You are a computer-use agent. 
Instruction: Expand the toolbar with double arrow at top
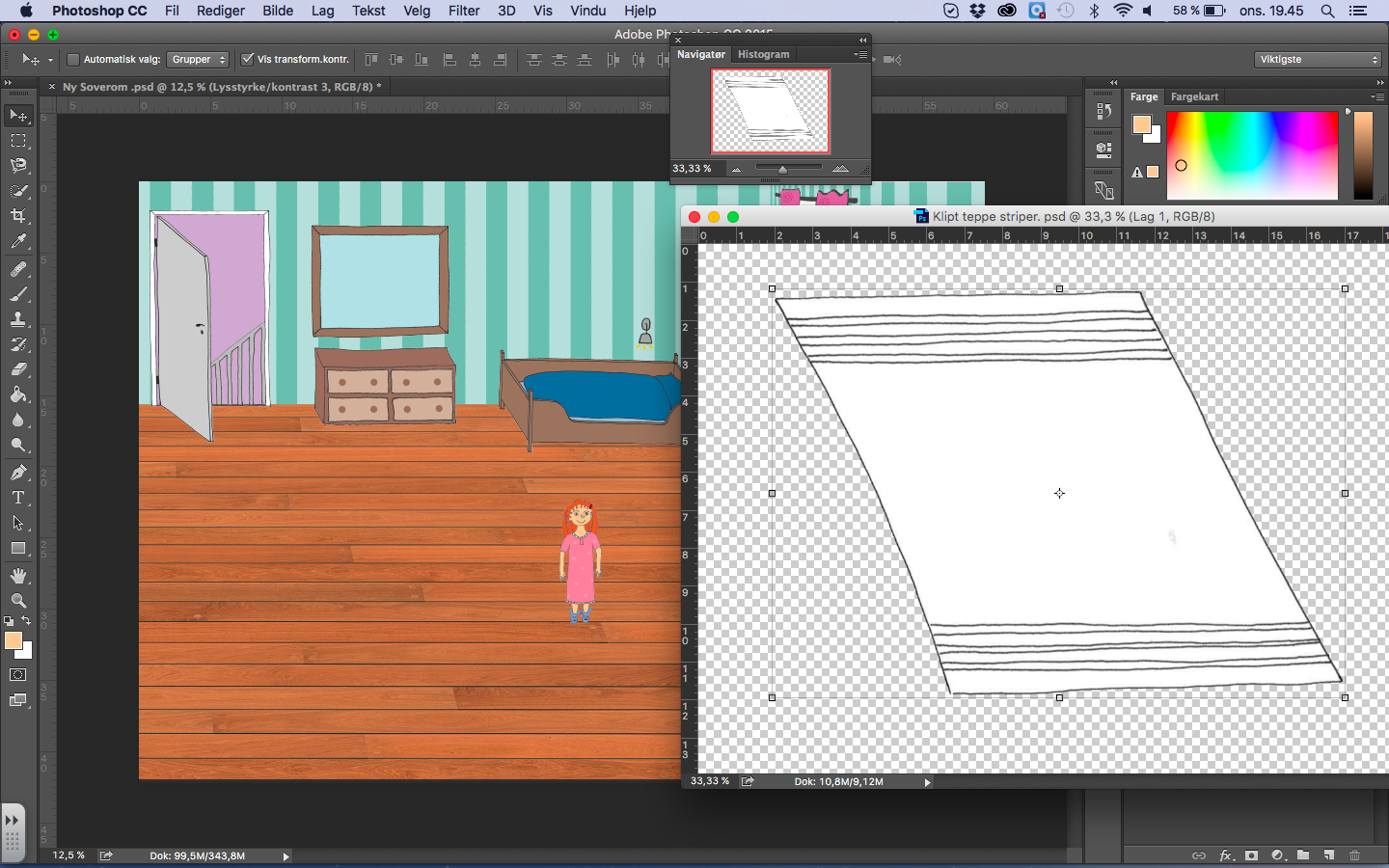tap(9, 83)
